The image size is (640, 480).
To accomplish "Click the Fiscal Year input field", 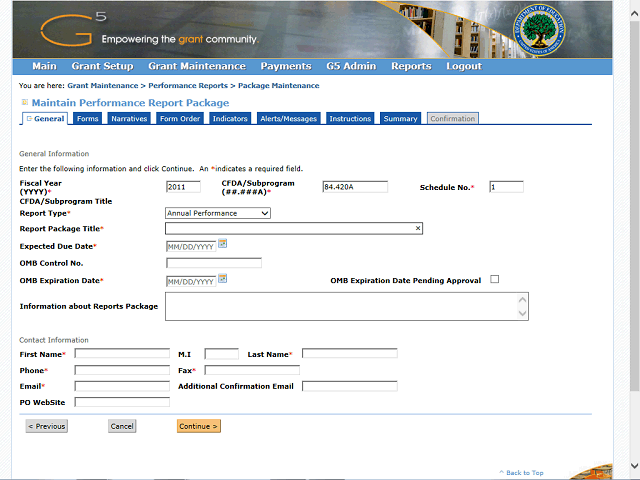I will 183,187.
